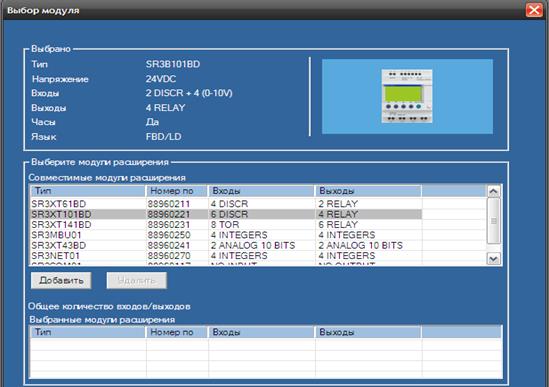Screen dimensions: 549x387
Task: Click the Добавить button
Action: coord(61,281)
